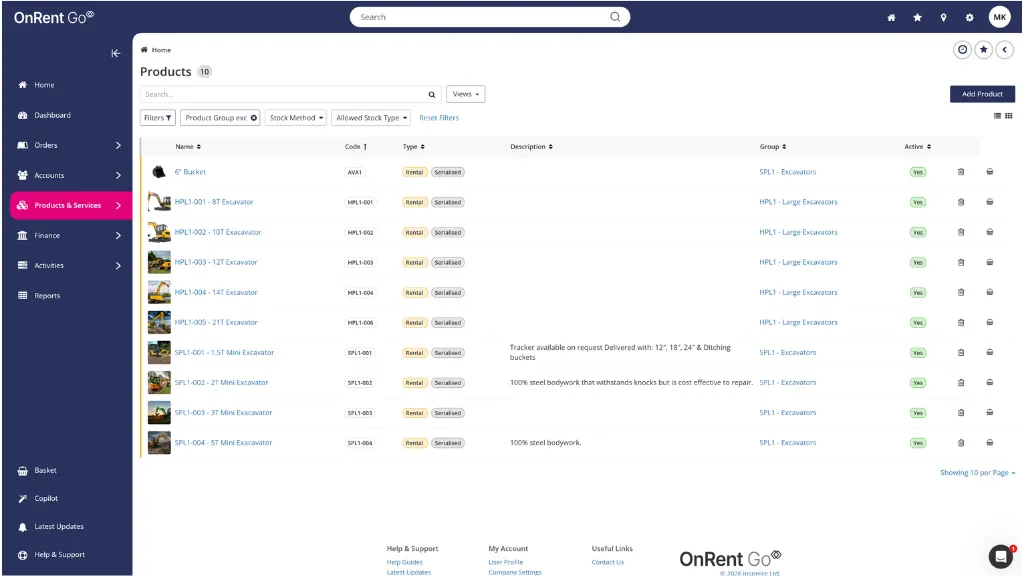Favourite this page with the round star button

coord(984,50)
